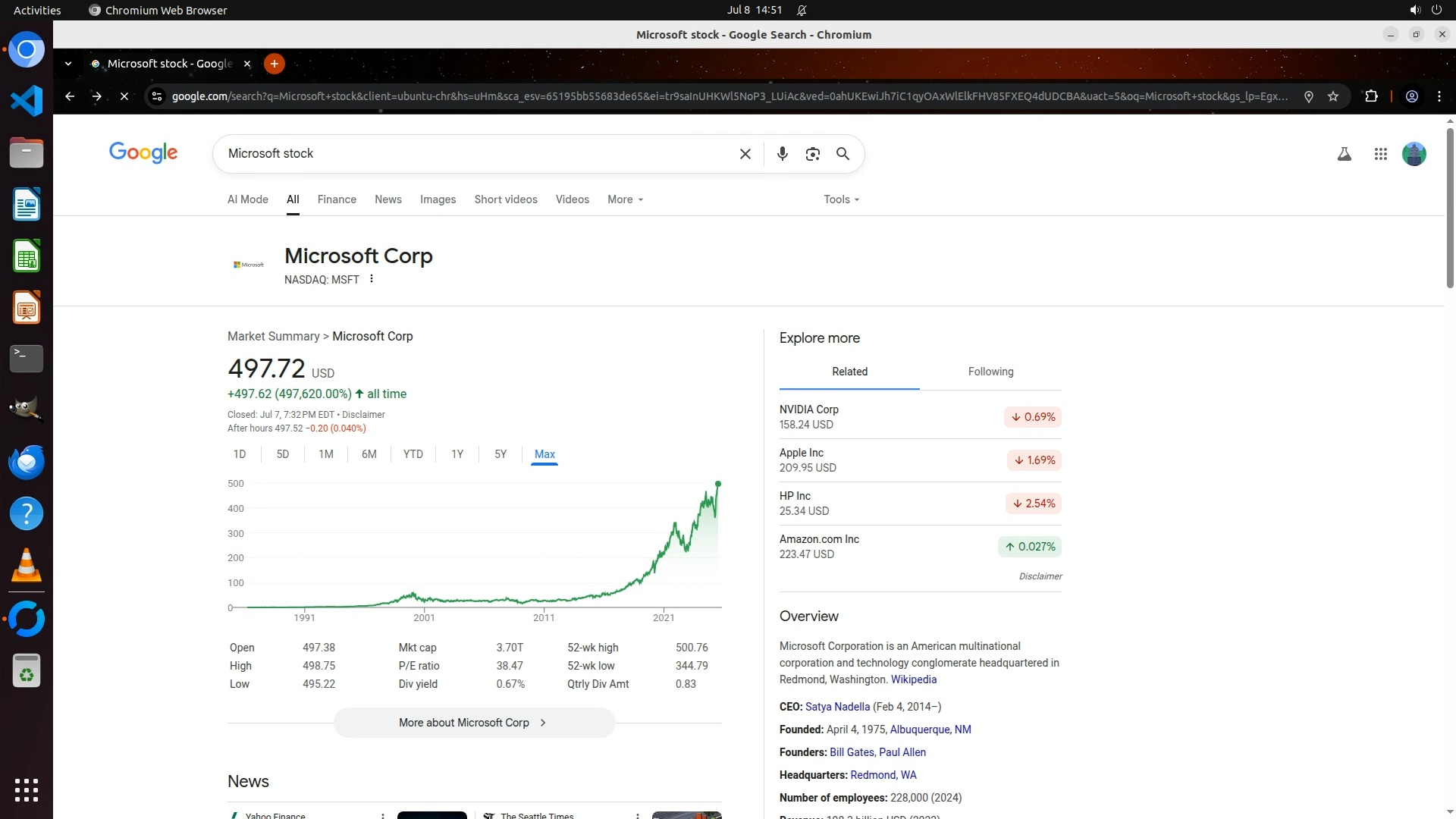Select the 1Y chart range
This screenshot has width=1456, height=819.
457,454
